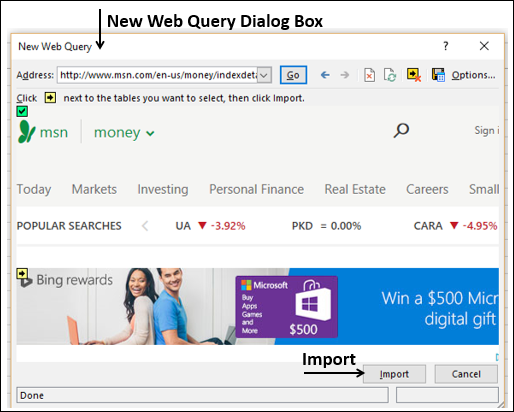Screen dimensions: 514x412
Task: Open the Real Estate tab
Action: click(355, 189)
